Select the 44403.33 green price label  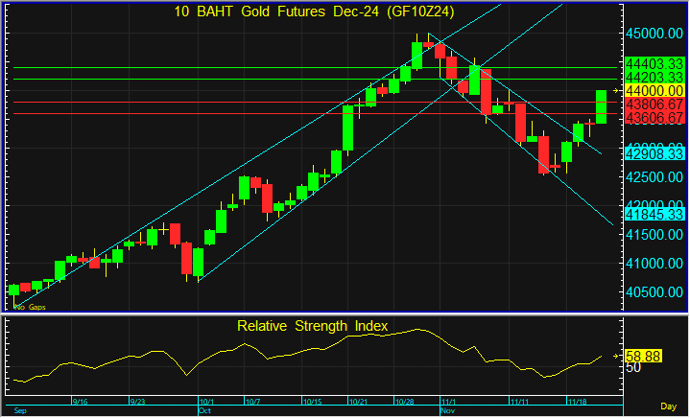pyautogui.click(x=653, y=63)
